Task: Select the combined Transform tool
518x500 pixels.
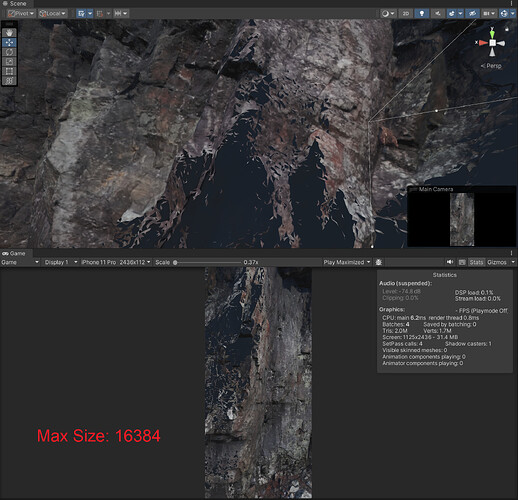Action: click(x=9, y=80)
